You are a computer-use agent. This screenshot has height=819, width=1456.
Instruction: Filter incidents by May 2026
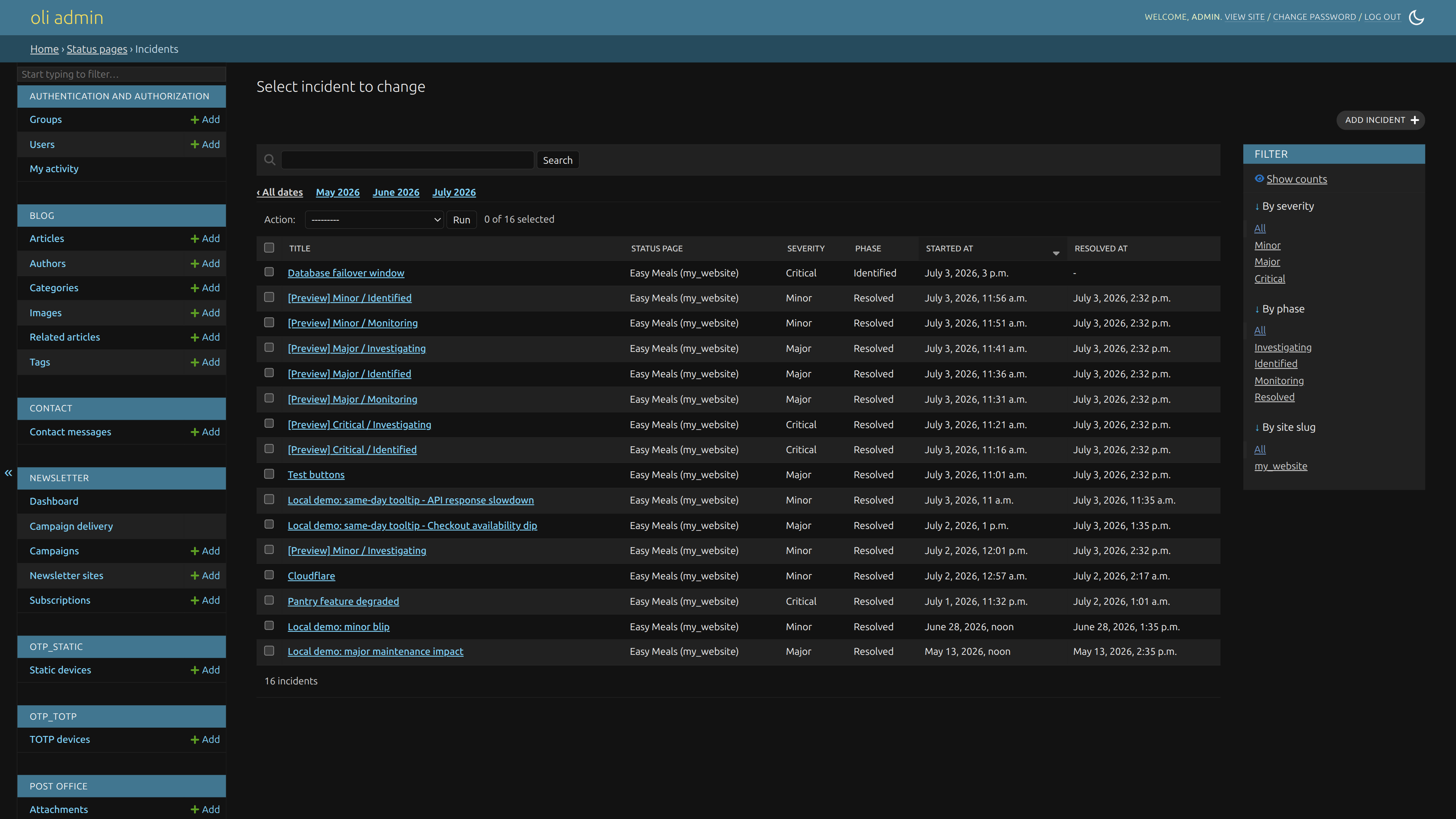click(337, 192)
